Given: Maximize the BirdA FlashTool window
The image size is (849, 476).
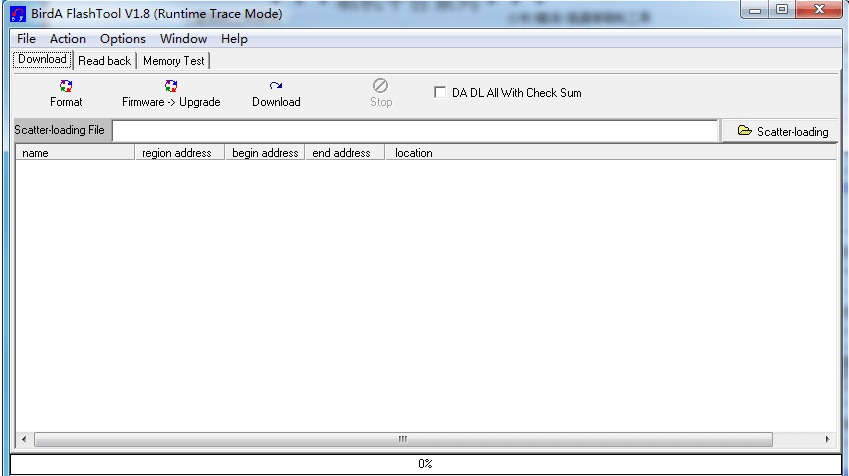Looking at the screenshot, I should (x=782, y=10).
